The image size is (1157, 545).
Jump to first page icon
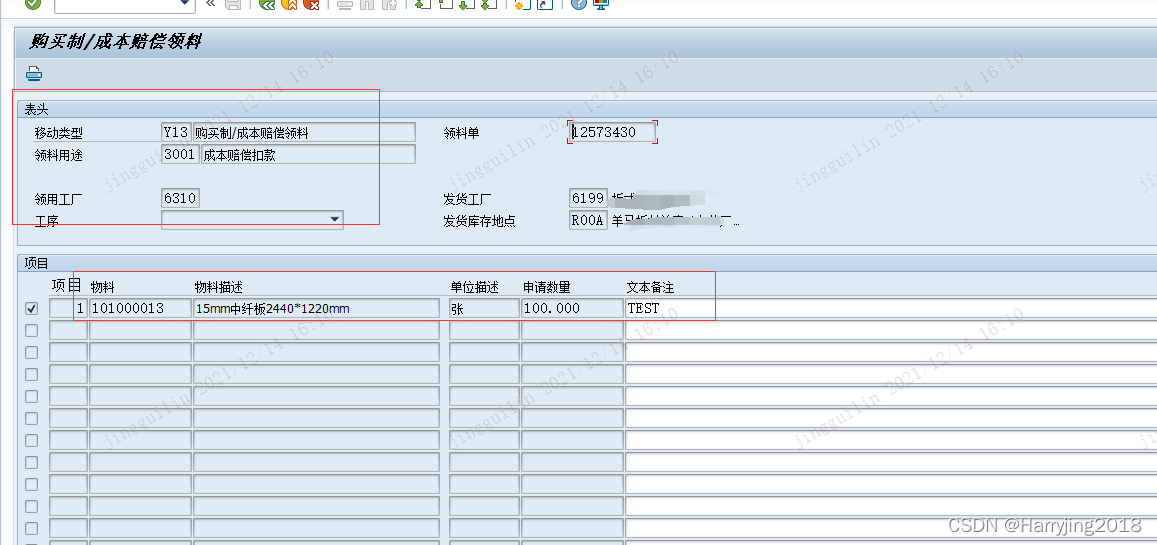coord(423,4)
